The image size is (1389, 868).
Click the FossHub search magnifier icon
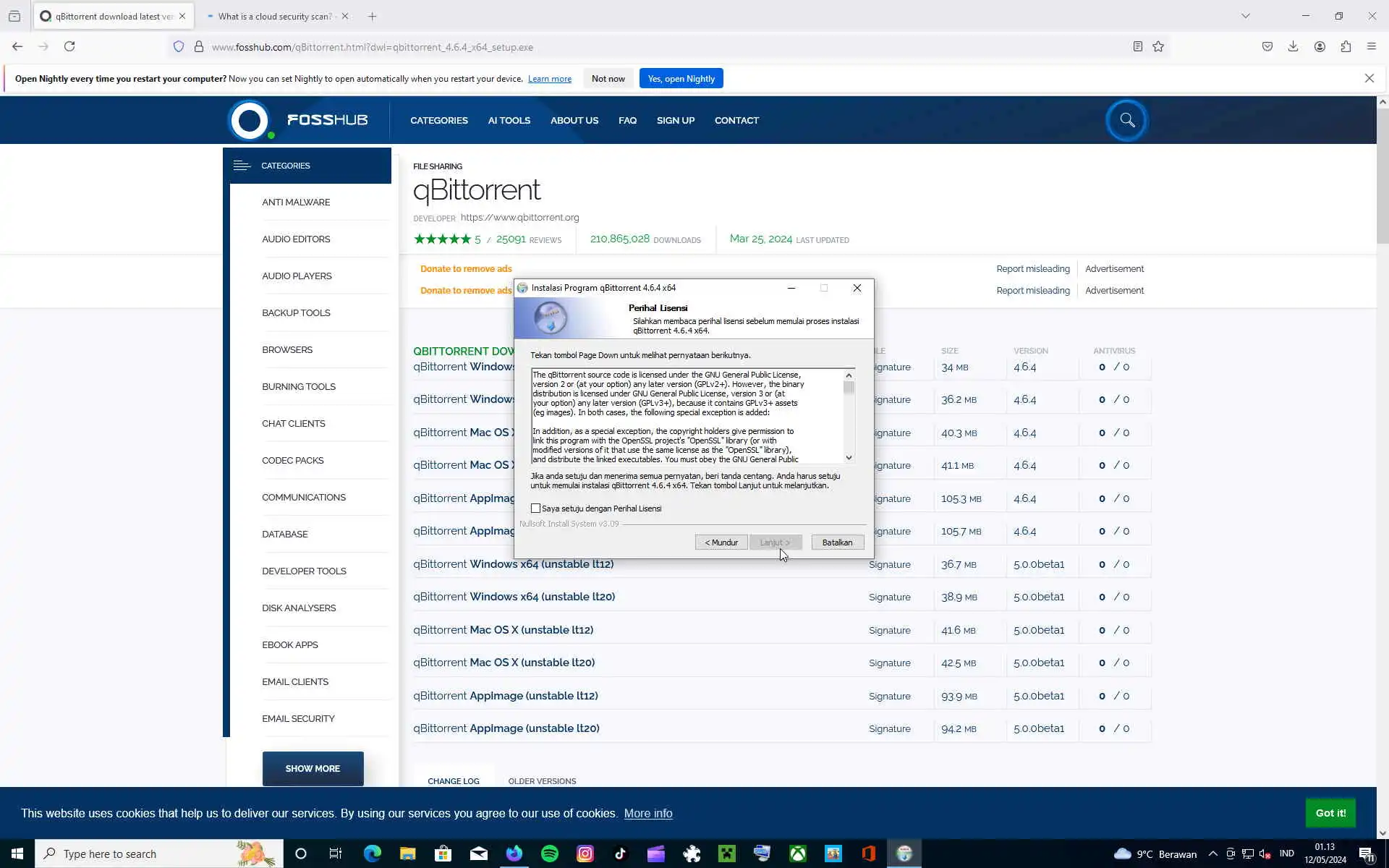[x=1126, y=120]
